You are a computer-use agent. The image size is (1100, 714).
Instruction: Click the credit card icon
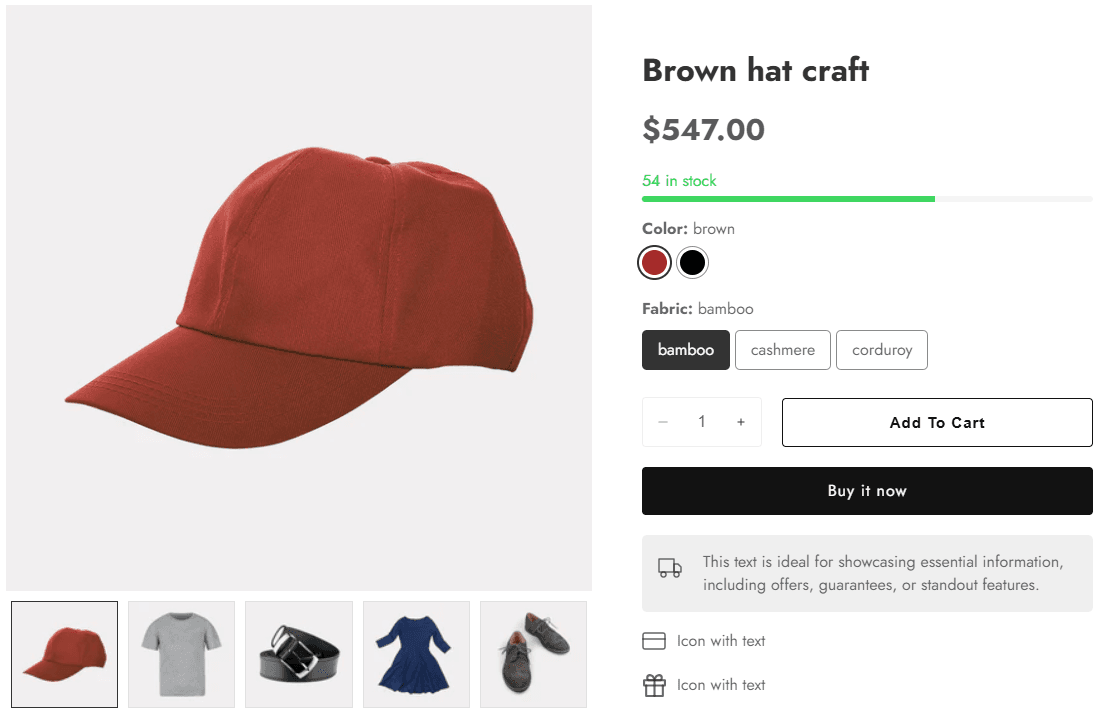point(654,641)
